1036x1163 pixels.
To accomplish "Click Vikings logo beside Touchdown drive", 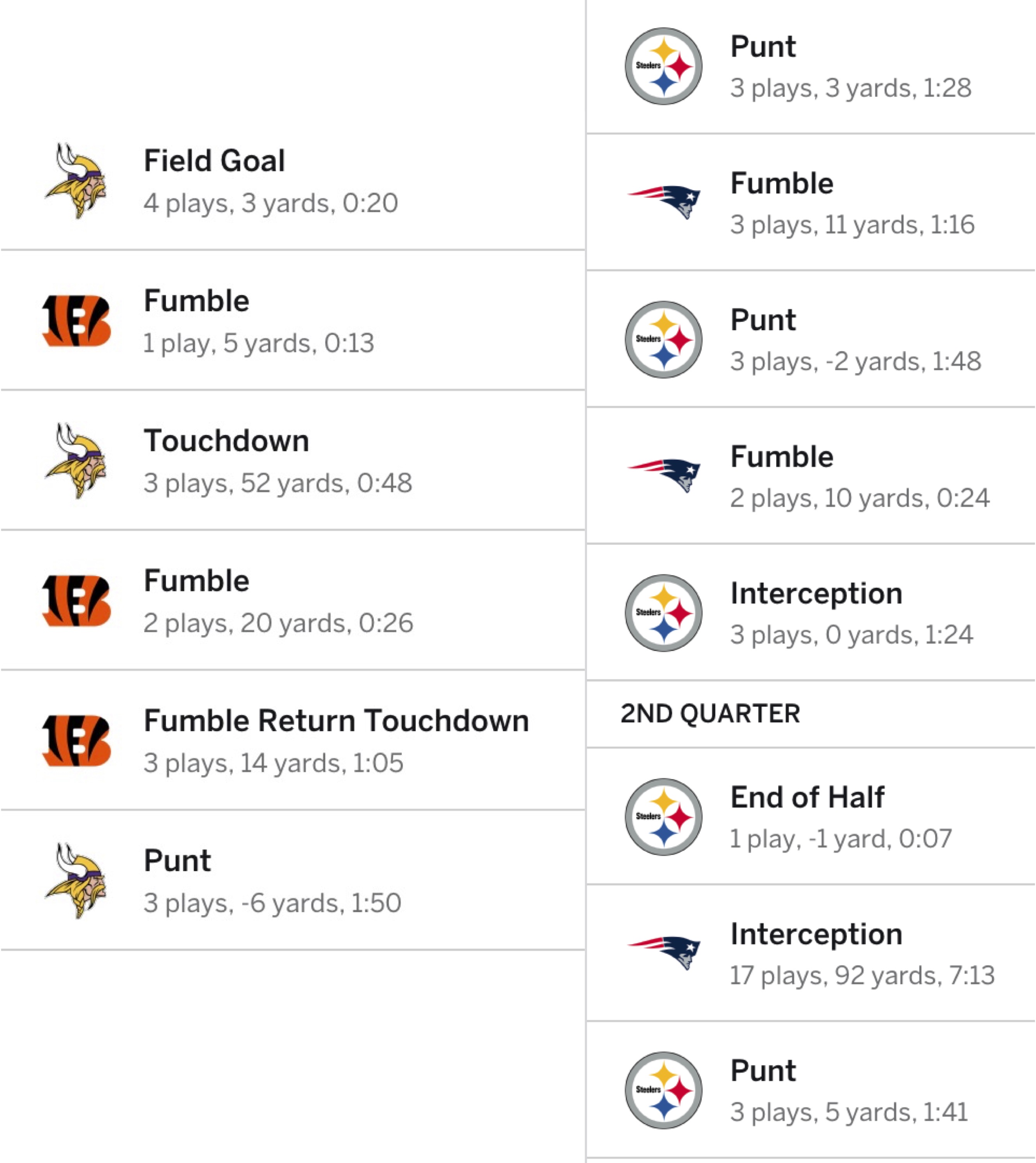I will click(x=76, y=461).
